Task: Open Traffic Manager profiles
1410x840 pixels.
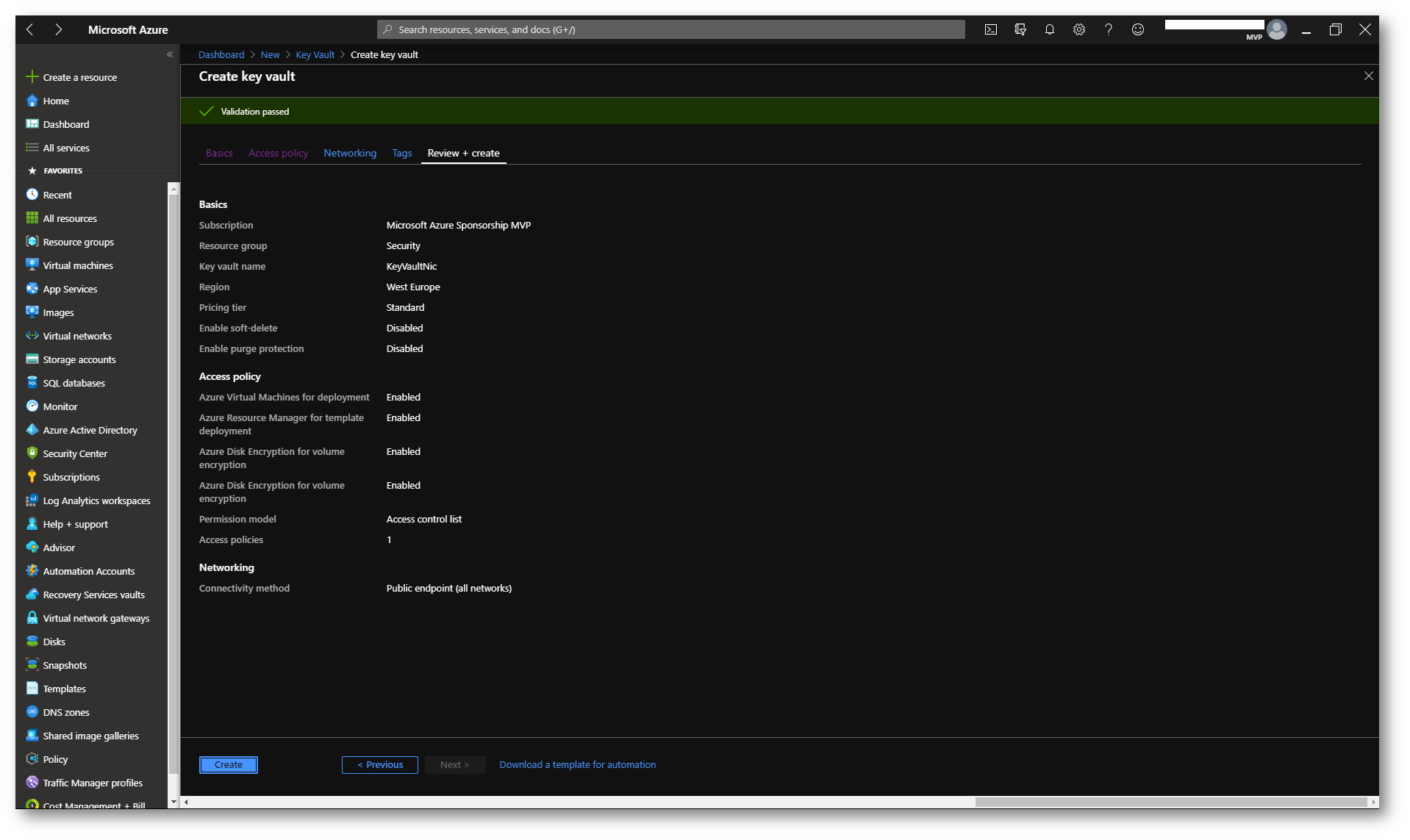Action: [93, 783]
